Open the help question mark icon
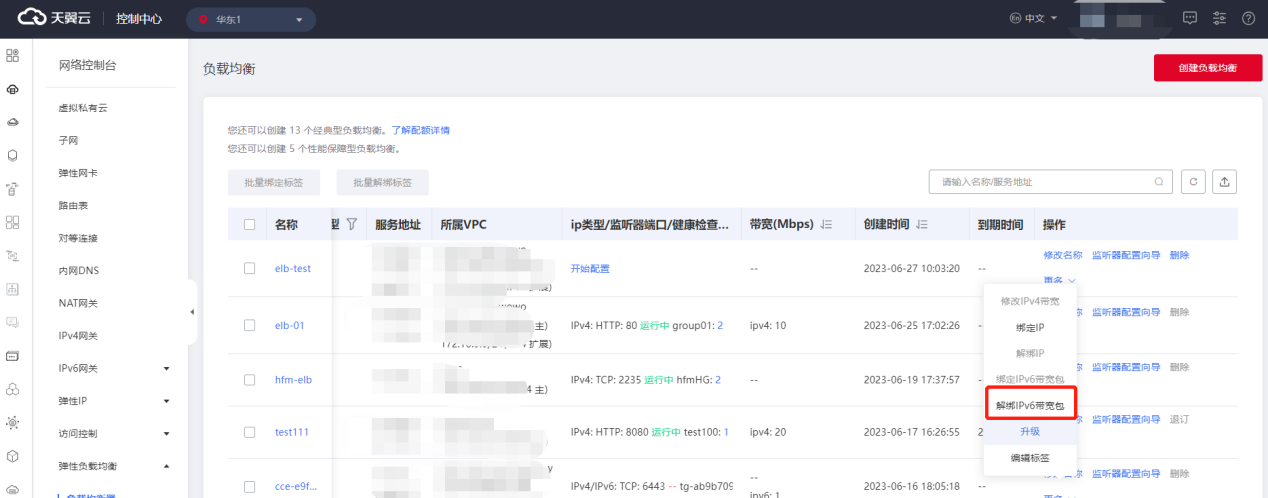The image size is (1268, 498). 1248,18
